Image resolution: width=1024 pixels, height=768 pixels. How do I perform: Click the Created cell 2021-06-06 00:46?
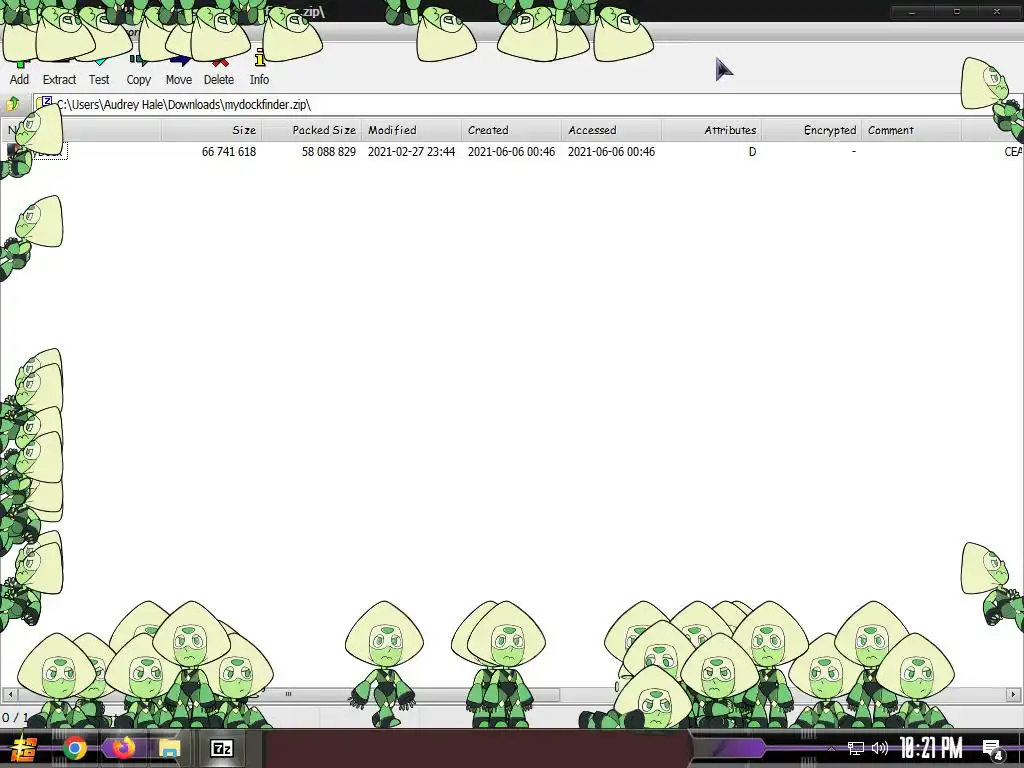[511, 152]
